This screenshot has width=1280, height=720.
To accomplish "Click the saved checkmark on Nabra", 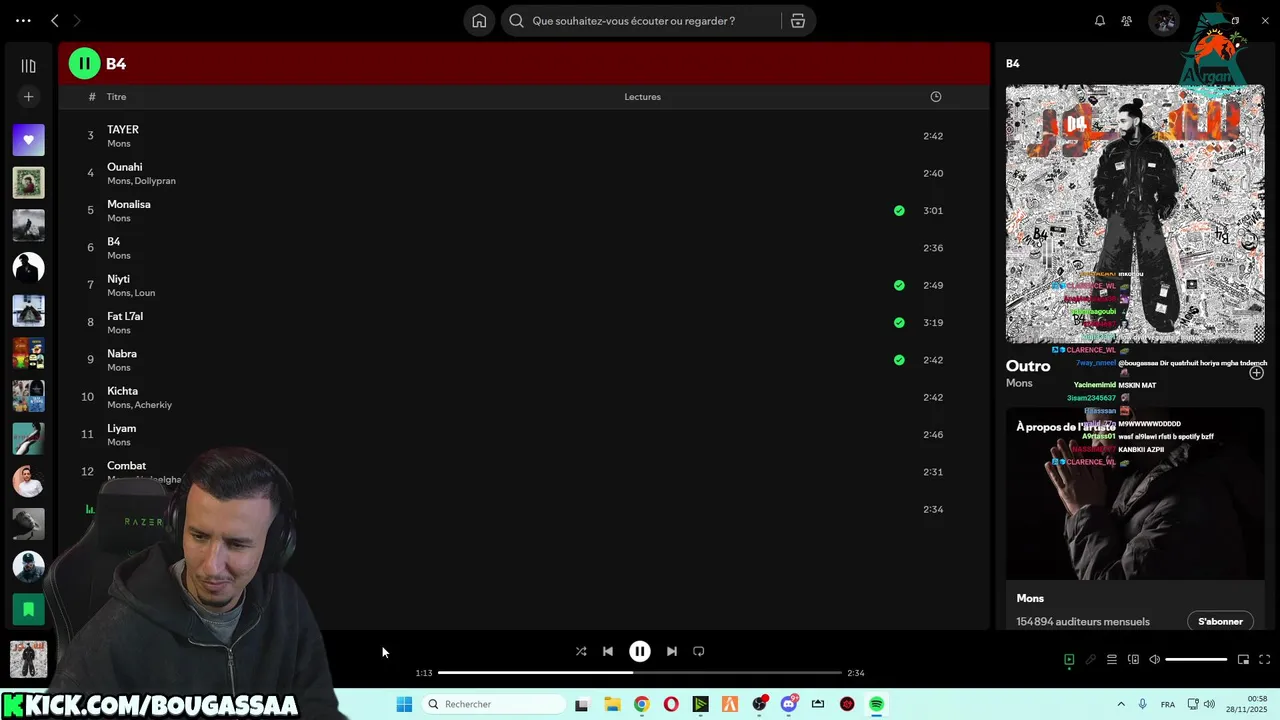I will point(899,360).
